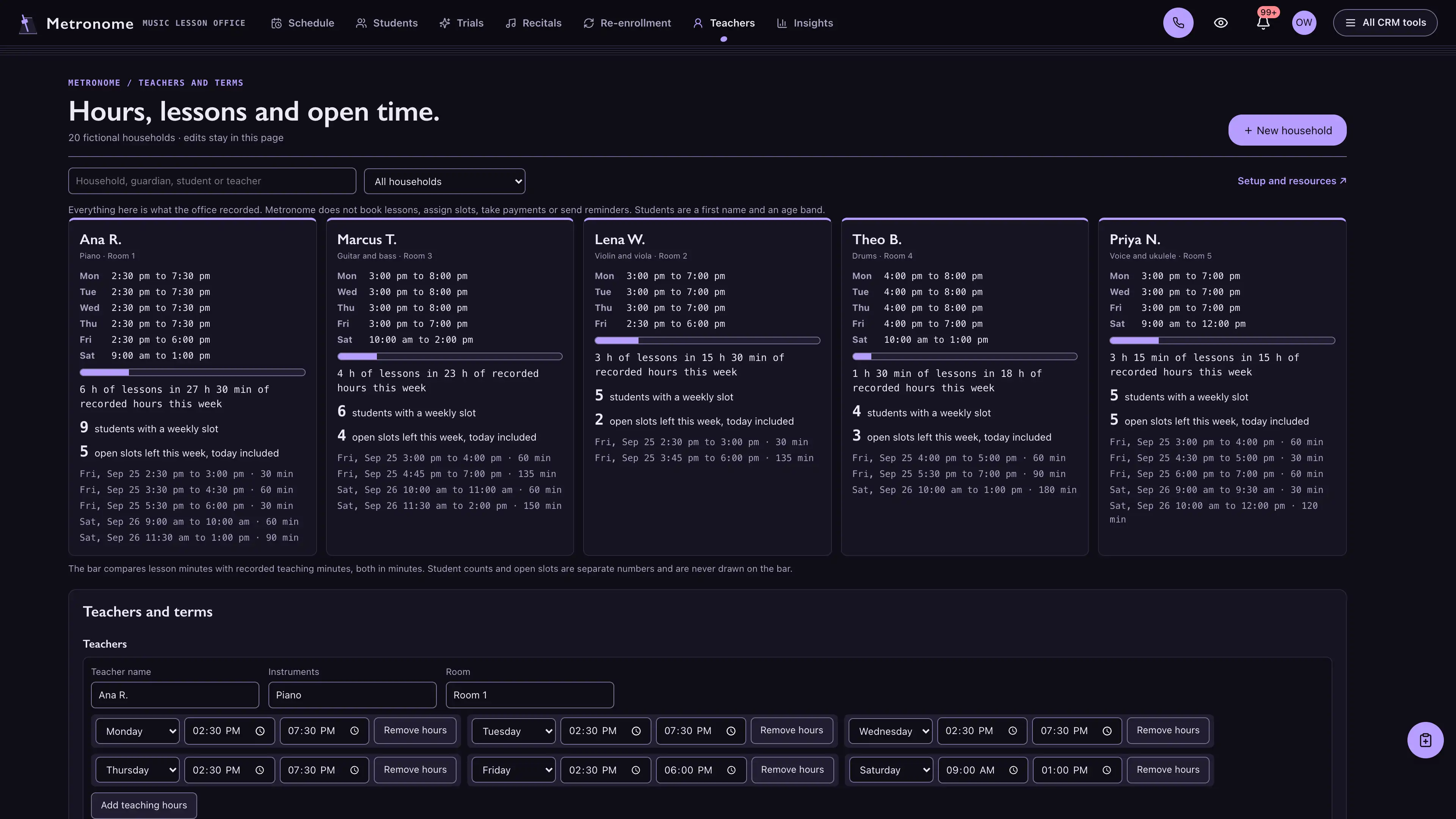1456x819 pixels.
Task: Click clock icon in Friday 02:30 PM field
Action: pos(636,770)
